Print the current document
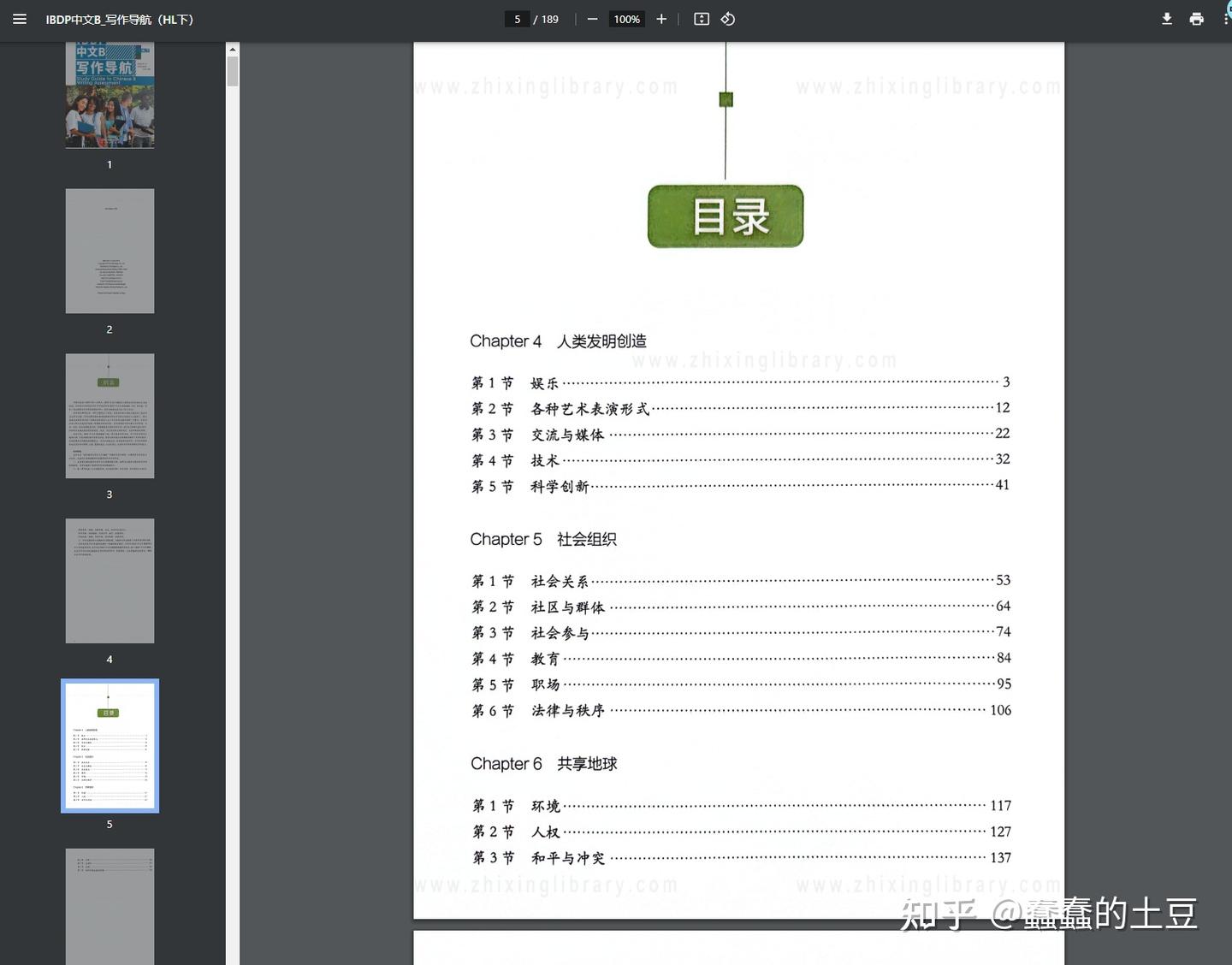This screenshot has width=1232, height=965. pyautogui.click(x=1196, y=18)
